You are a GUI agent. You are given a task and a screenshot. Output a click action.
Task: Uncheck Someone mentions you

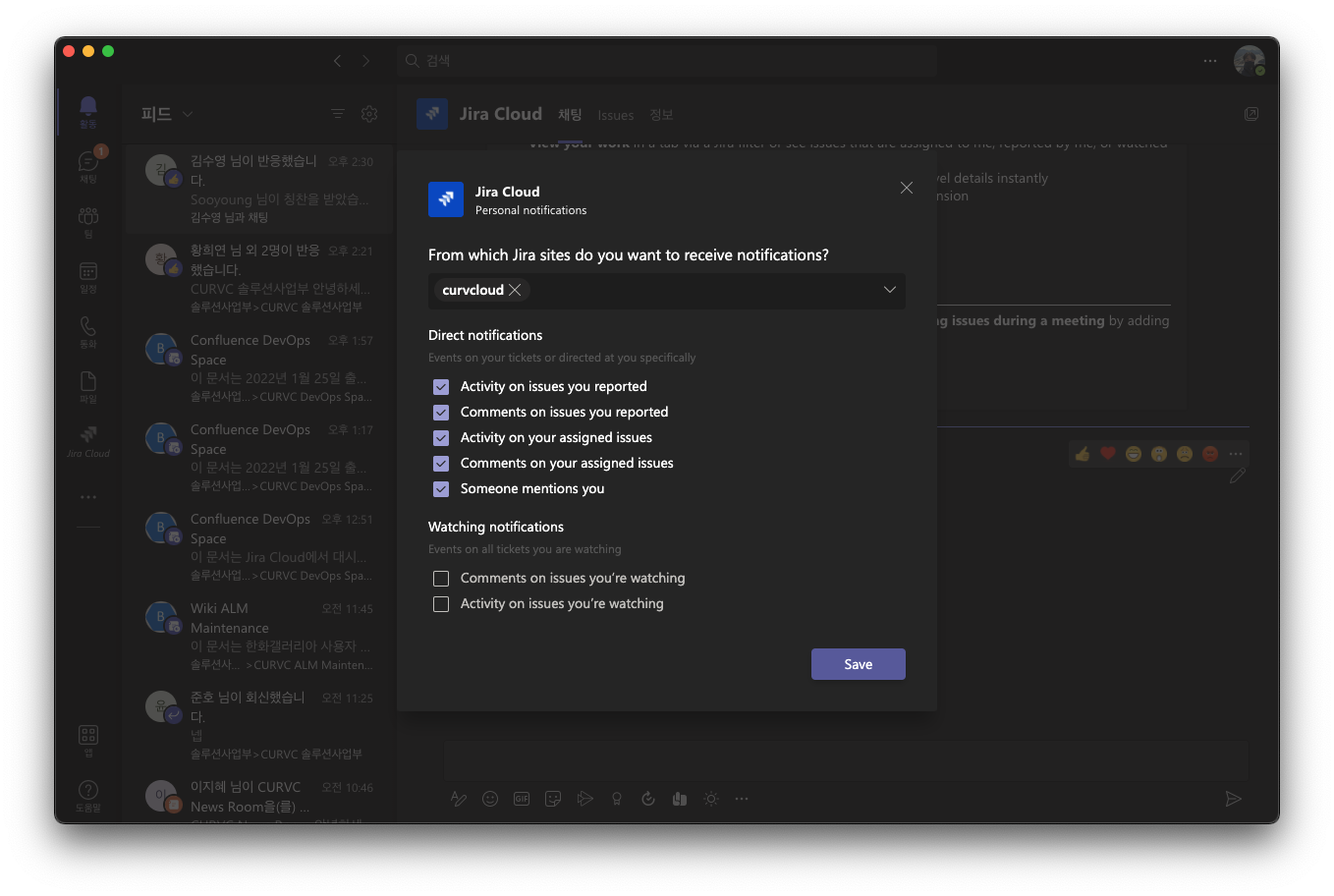(441, 489)
